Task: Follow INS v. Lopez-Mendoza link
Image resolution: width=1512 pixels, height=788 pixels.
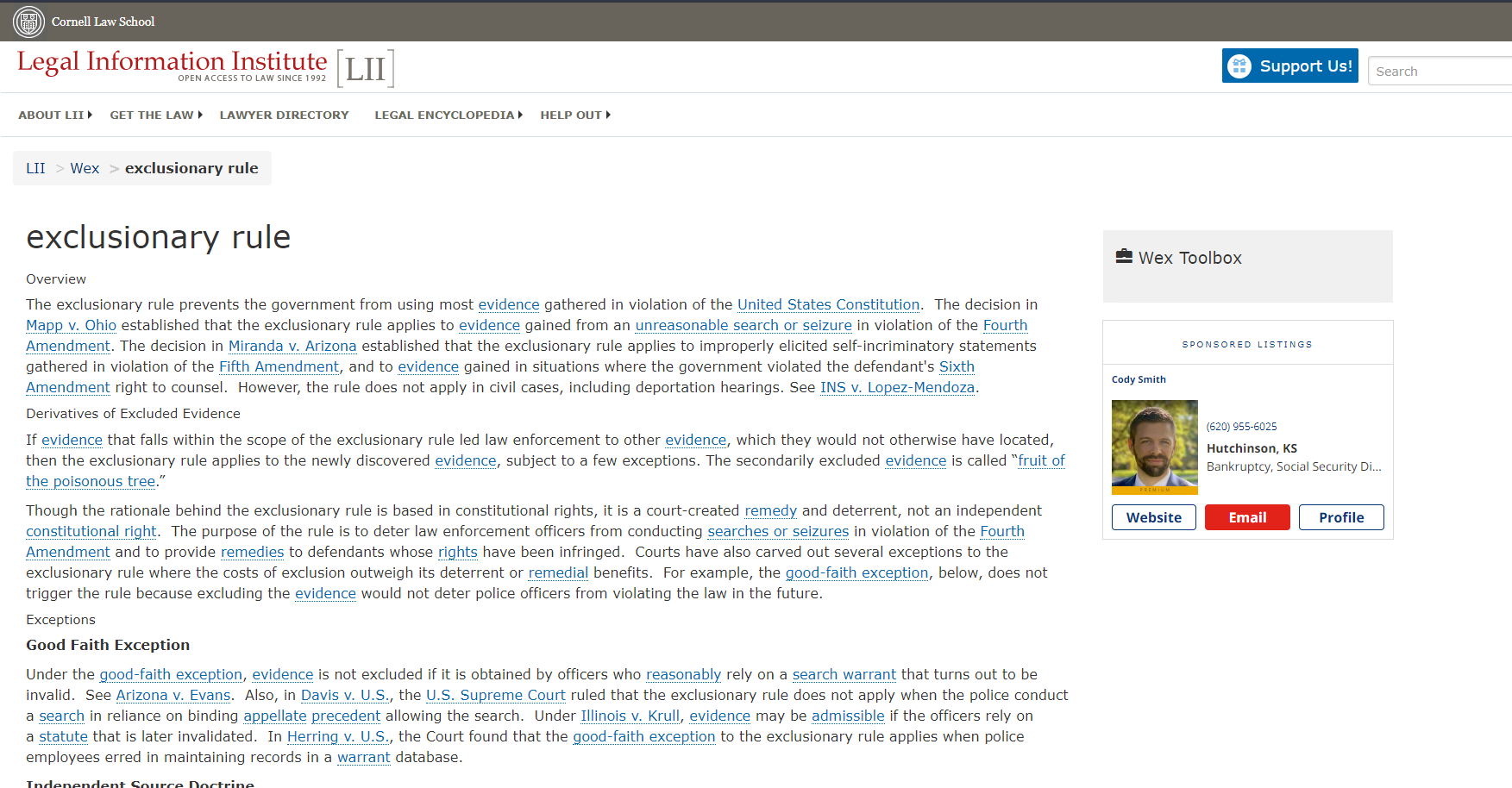Action: point(897,387)
